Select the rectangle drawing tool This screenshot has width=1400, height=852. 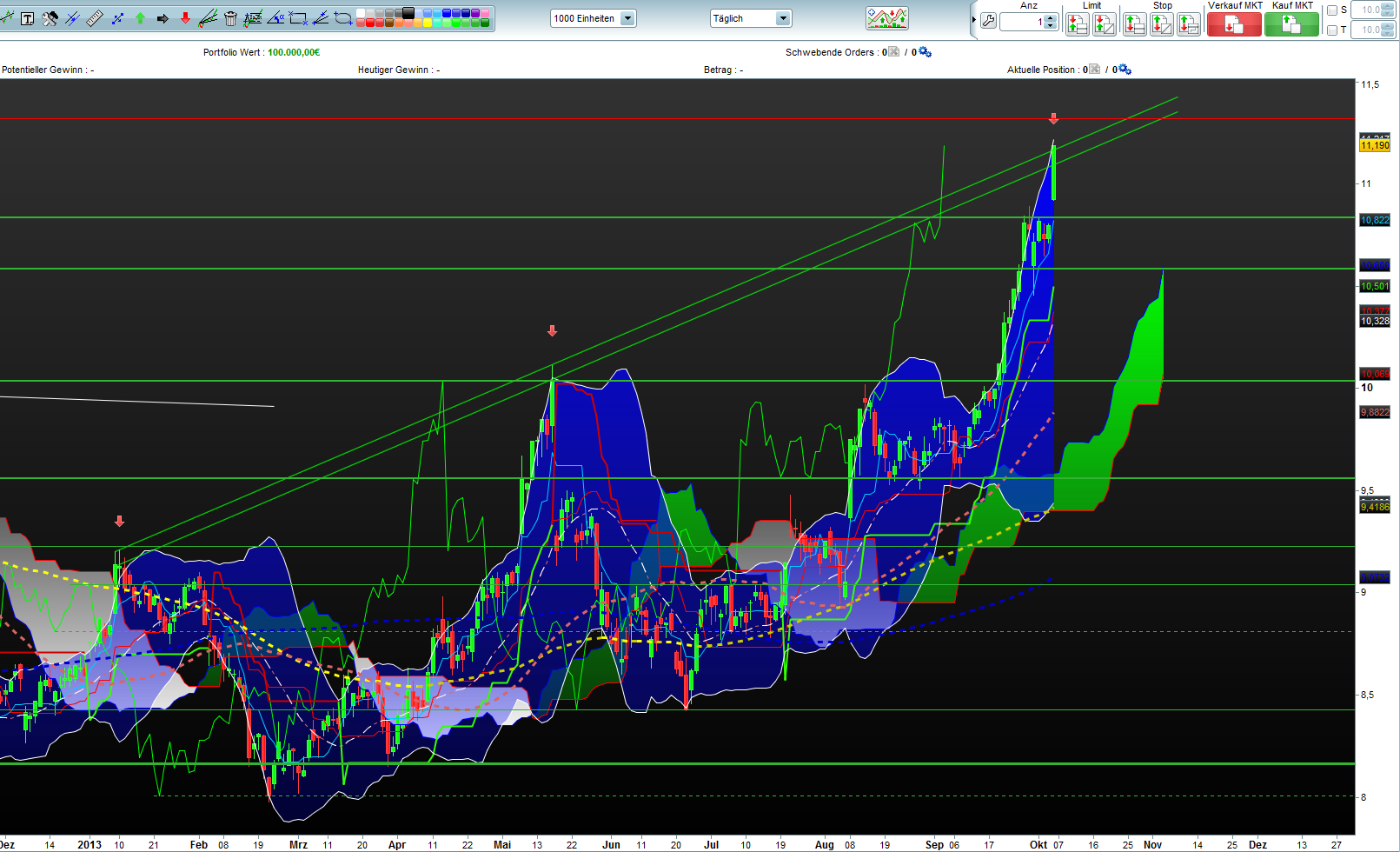tap(298, 18)
